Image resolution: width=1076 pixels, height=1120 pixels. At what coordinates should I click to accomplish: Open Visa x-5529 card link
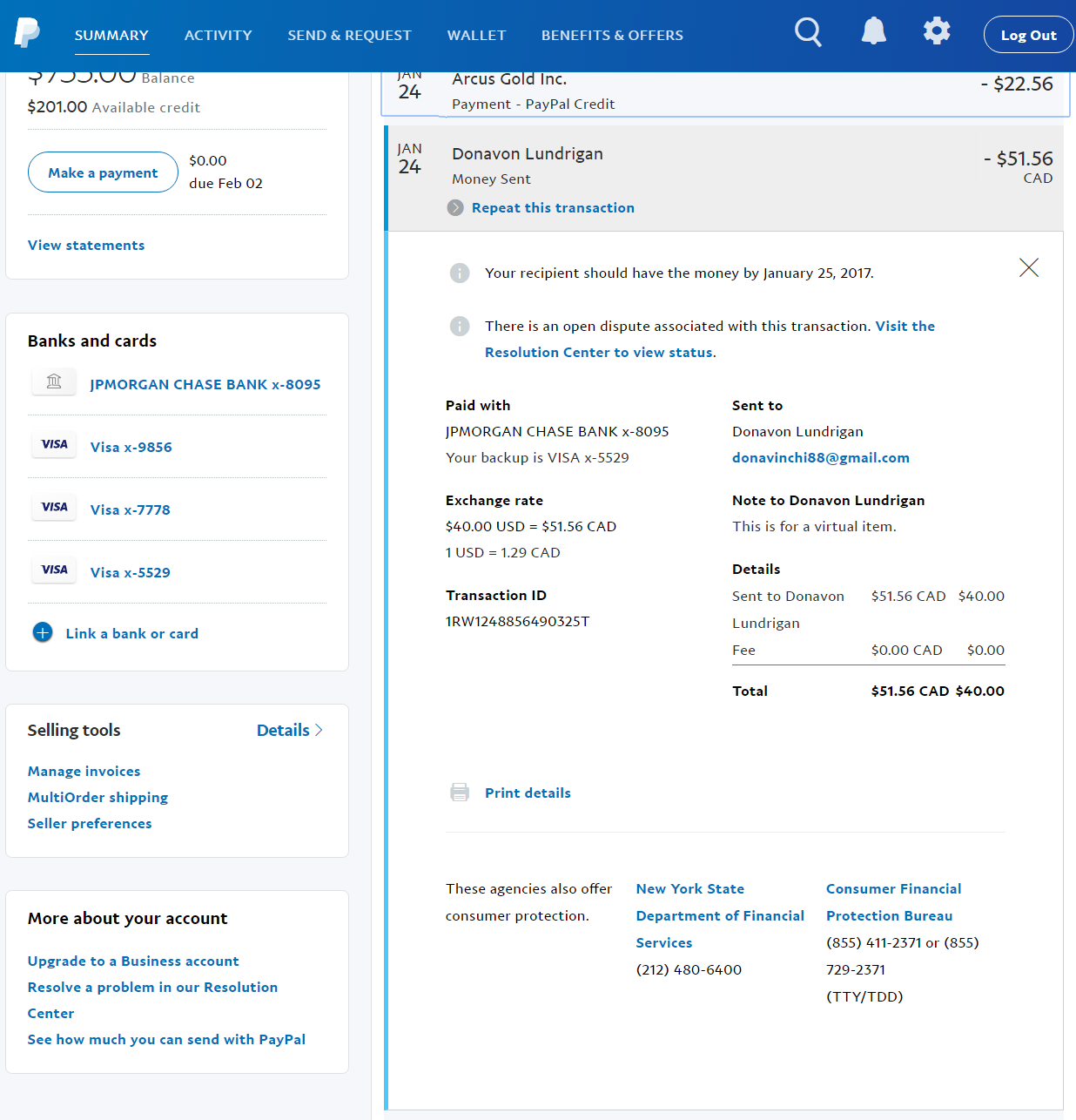tap(131, 572)
